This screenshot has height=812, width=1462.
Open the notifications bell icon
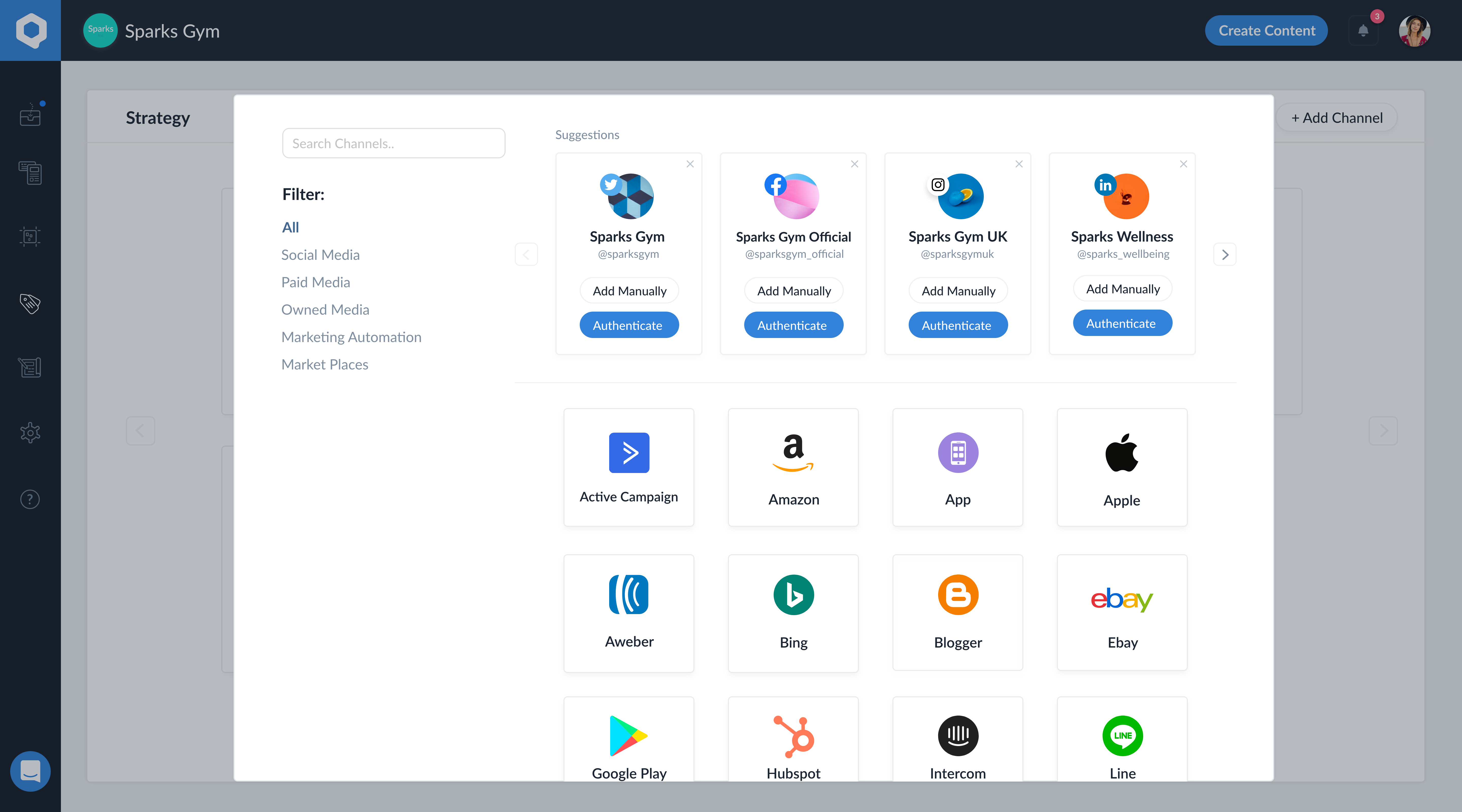(x=1363, y=31)
